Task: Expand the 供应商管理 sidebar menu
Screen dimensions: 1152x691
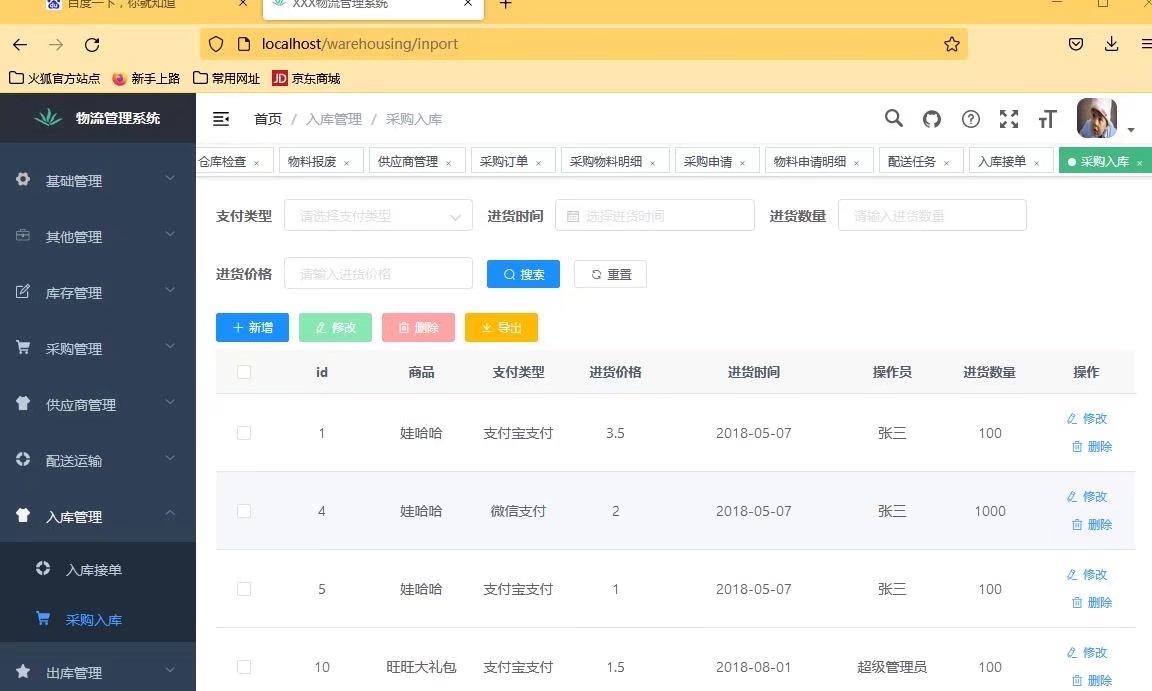Action: click(x=98, y=404)
